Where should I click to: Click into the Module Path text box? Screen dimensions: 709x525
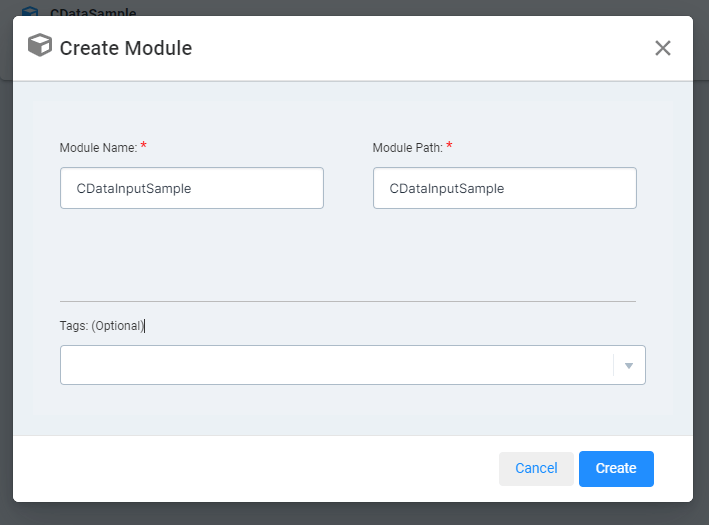coord(504,188)
